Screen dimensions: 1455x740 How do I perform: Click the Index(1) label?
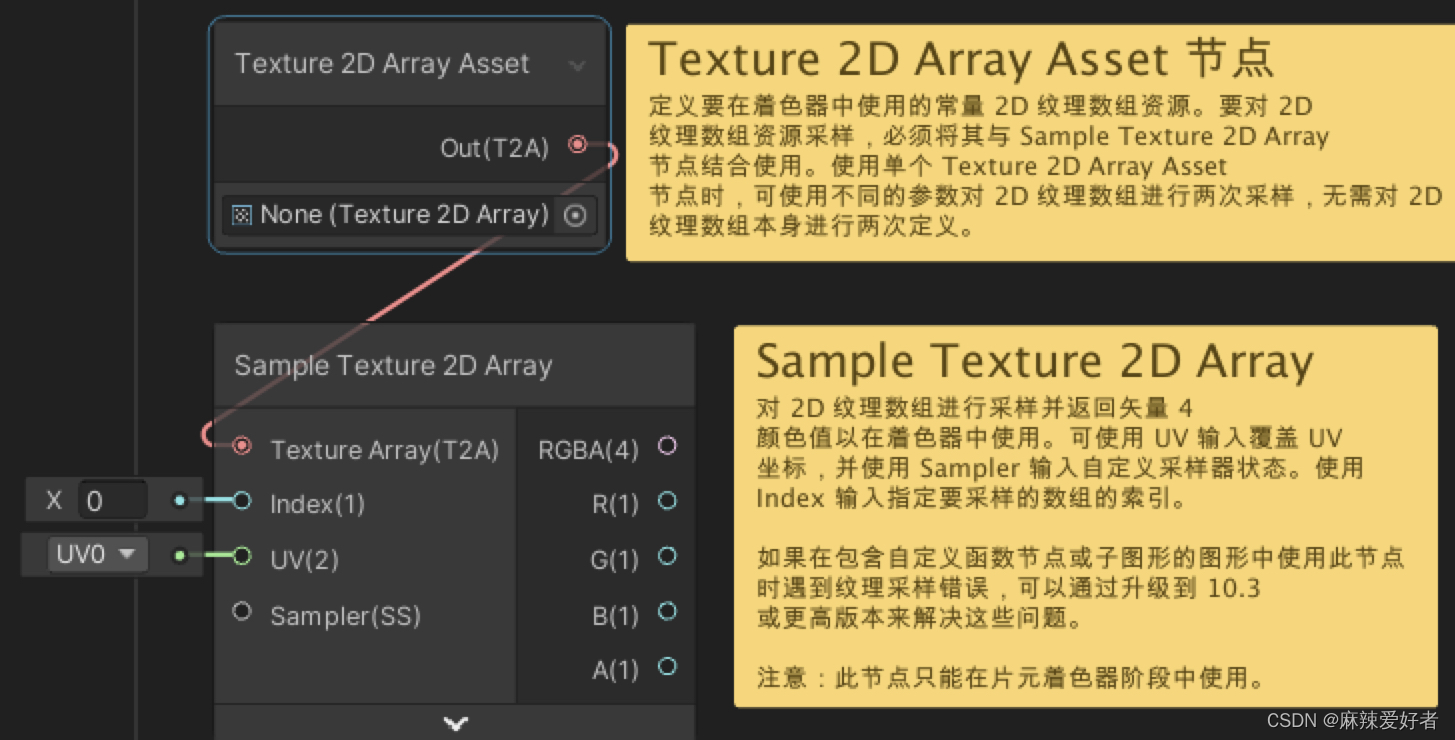pos(317,505)
